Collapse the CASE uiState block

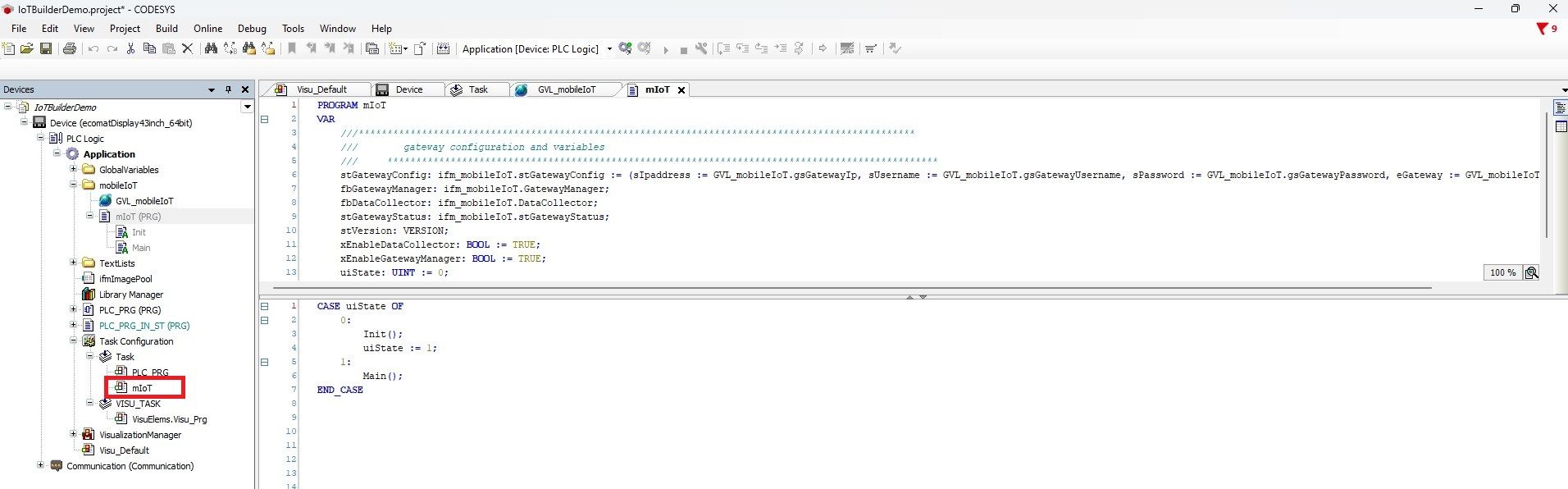pos(265,306)
